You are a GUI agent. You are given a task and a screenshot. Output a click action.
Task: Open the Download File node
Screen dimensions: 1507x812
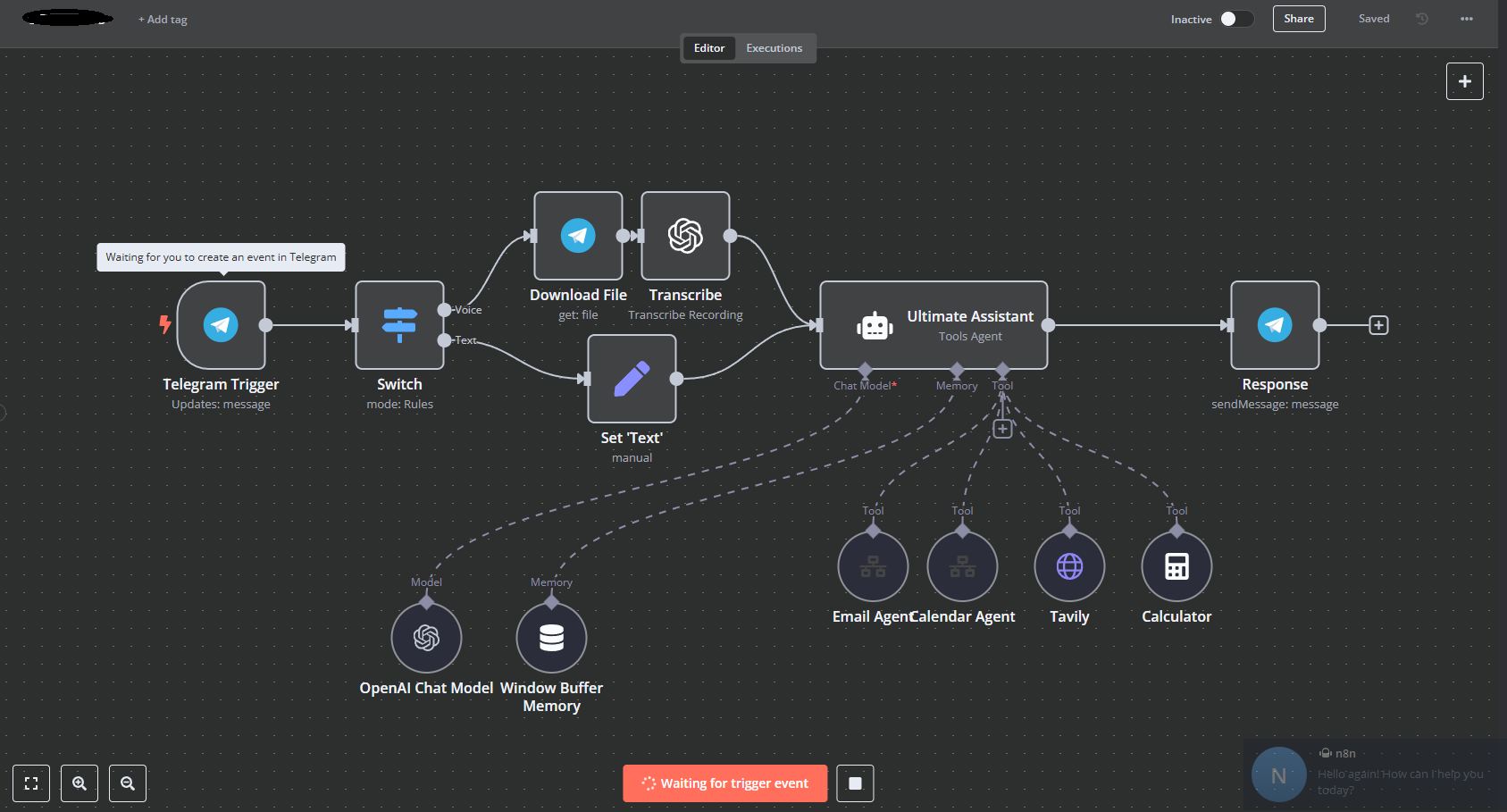(578, 236)
